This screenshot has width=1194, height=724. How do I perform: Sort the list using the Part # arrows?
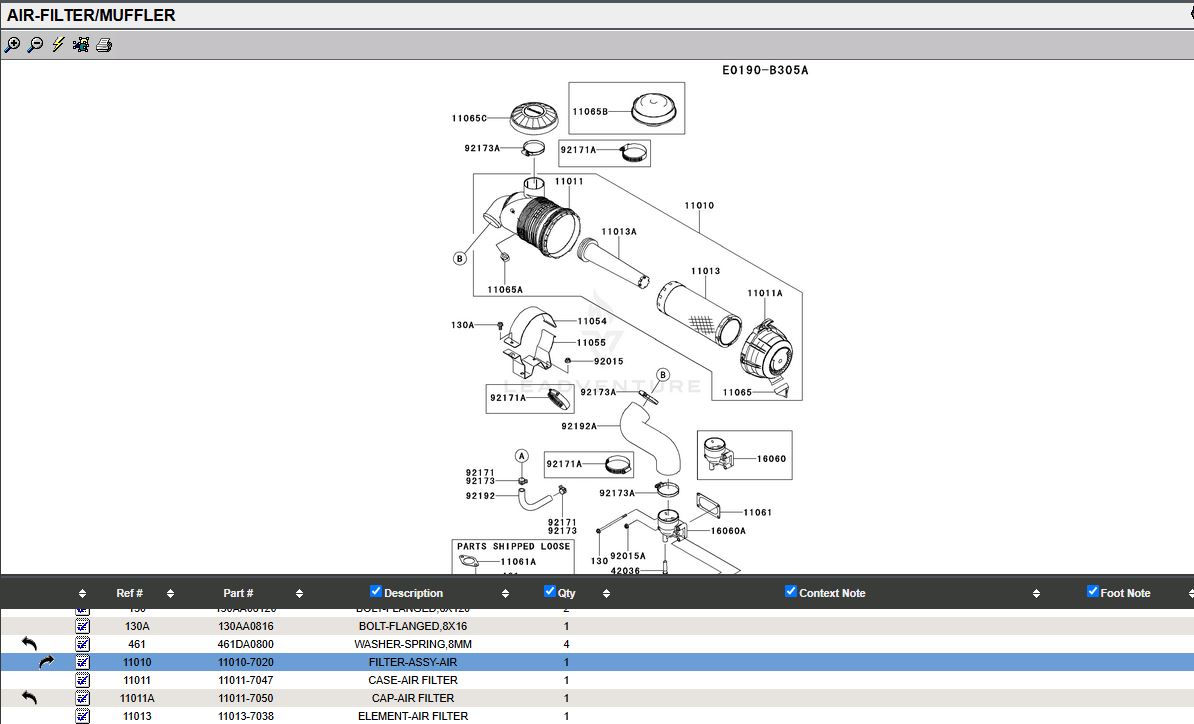[x=299, y=593]
